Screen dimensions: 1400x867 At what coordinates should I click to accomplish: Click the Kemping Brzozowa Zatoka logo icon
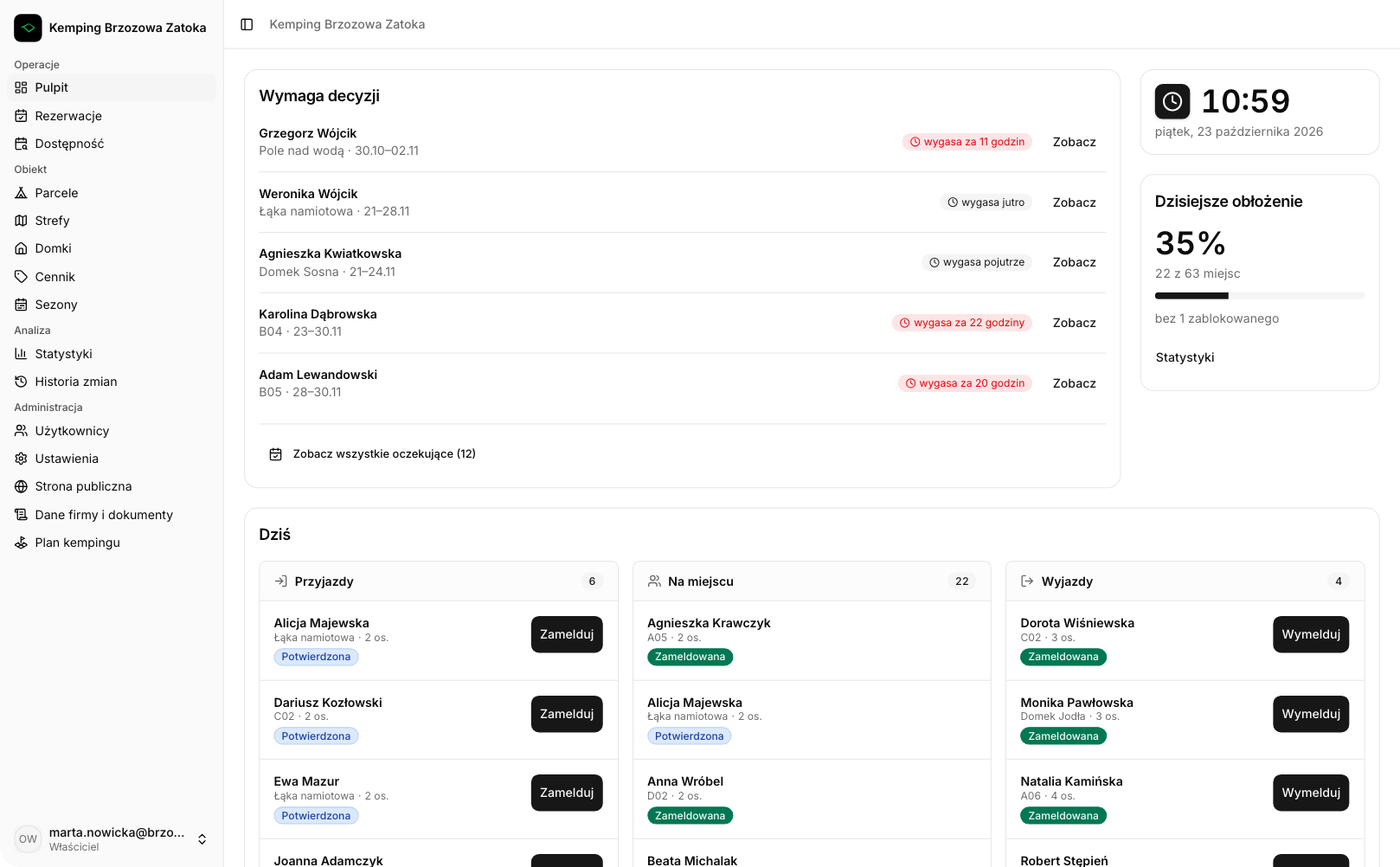point(28,28)
